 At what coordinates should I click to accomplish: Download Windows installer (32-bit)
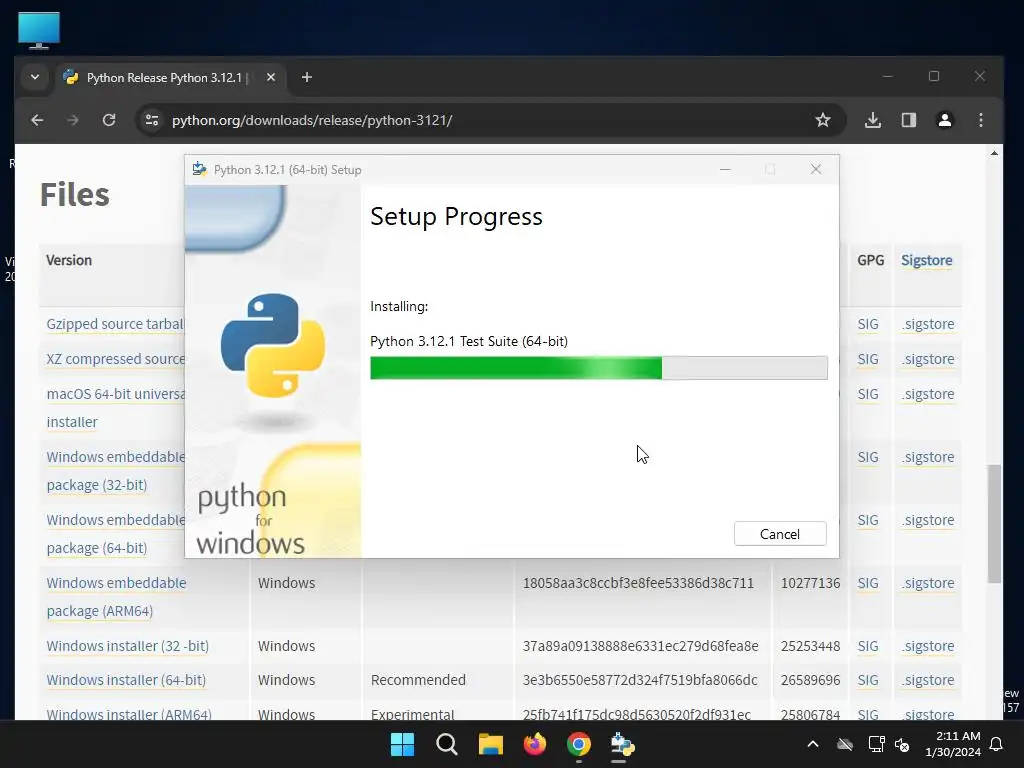pyautogui.click(x=127, y=646)
